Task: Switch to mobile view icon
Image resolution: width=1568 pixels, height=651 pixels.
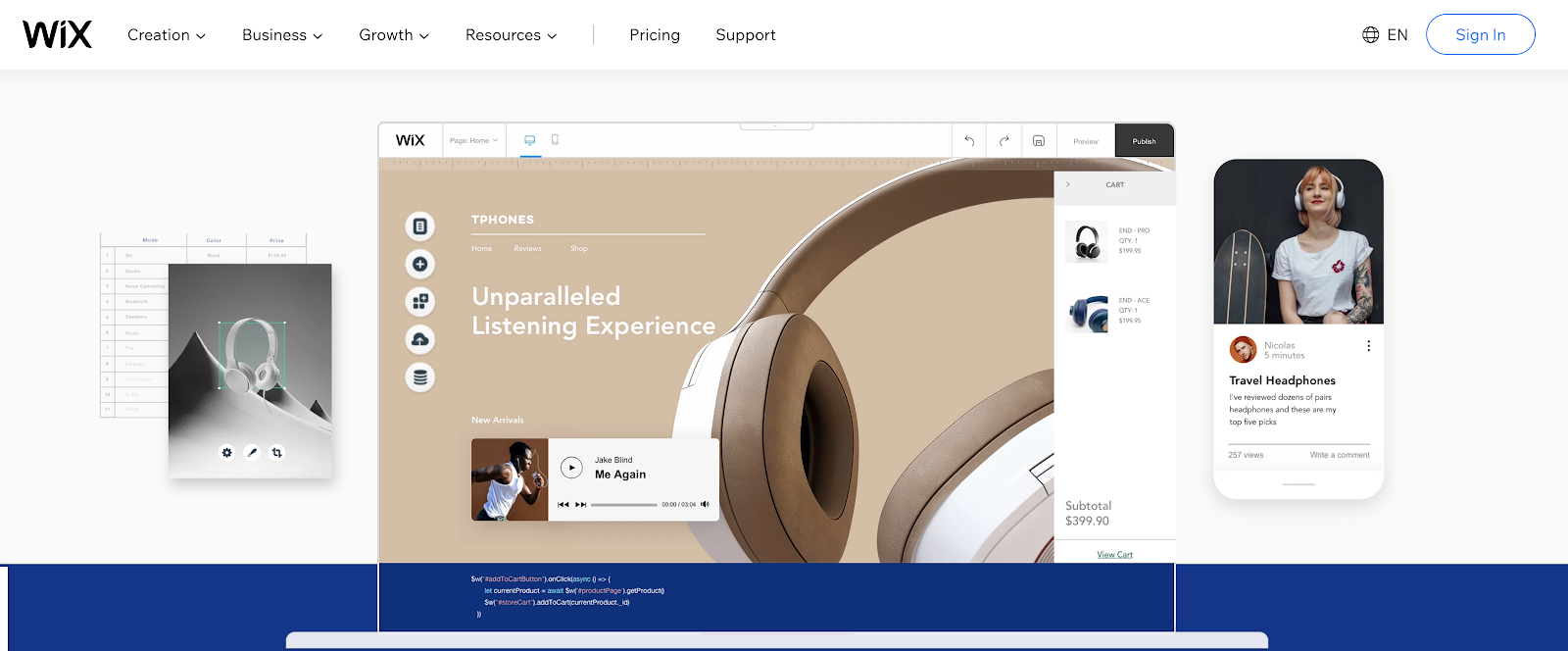Action: tap(555, 140)
